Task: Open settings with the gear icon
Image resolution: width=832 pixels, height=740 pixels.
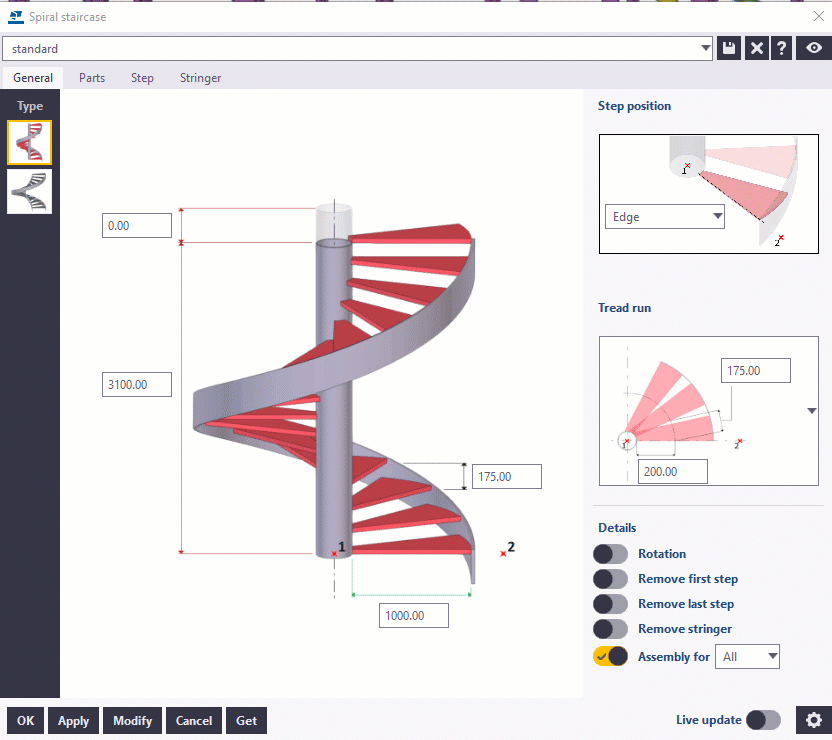Action: pyautogui.click(x=813, y=720)
